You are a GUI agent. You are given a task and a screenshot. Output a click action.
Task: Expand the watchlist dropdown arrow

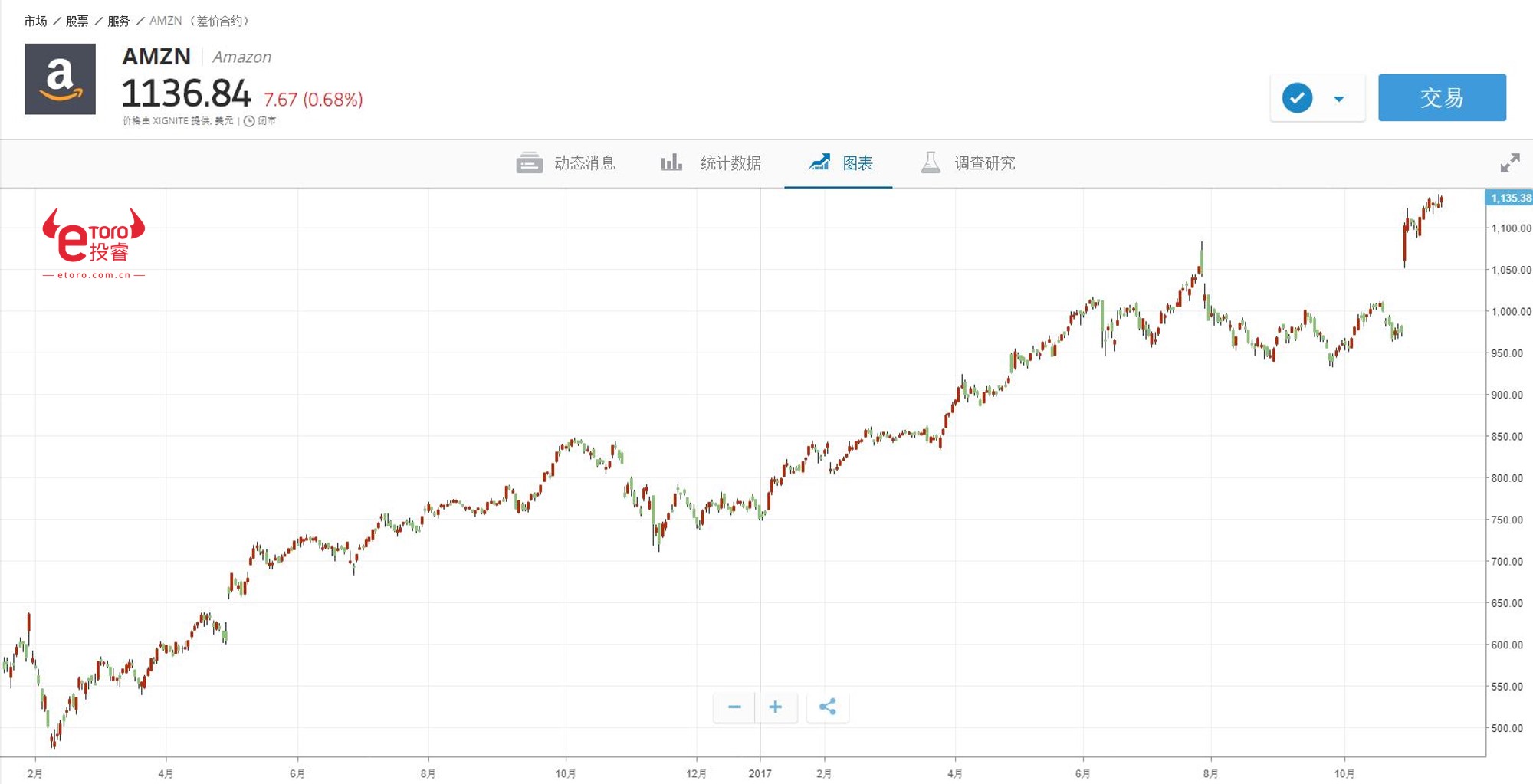1339,99
